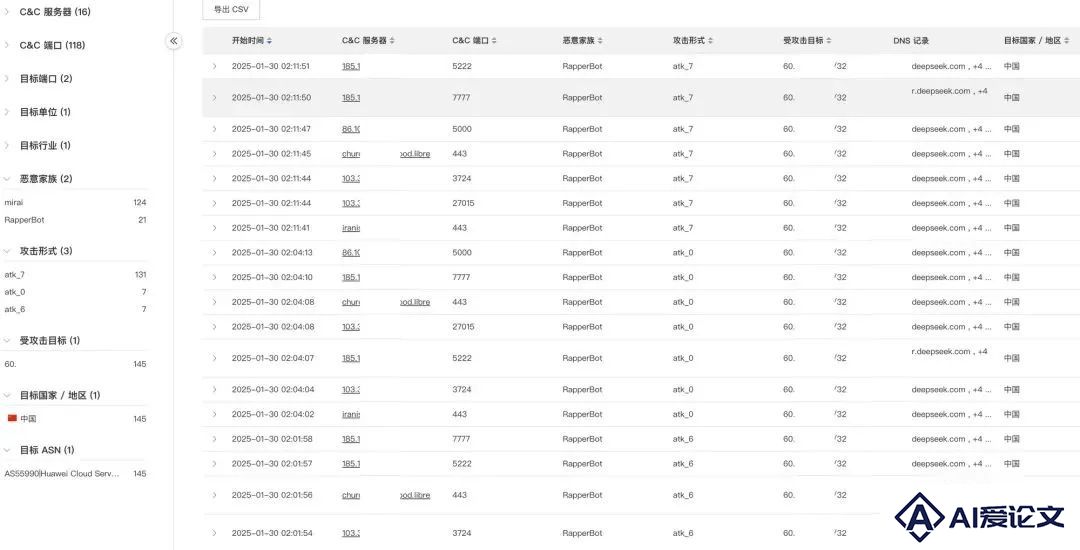Expand the row dated 2025-01-30 02:11:47
Viewport: 1080px width, 550px height.
215,129
